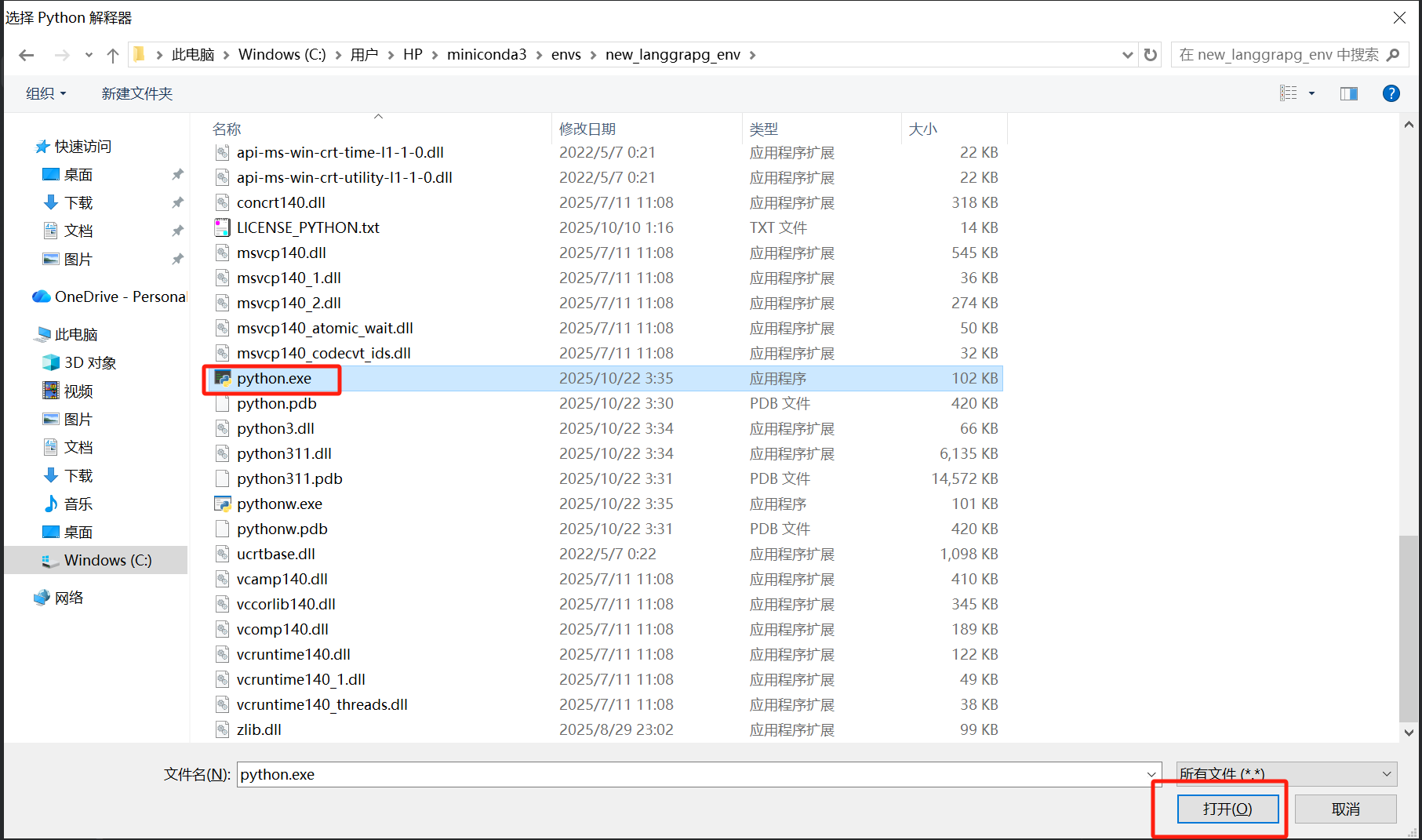This screenshot has height=840, width=1422.
Task: Select vccorlib140.dll file name
Action: click(286, 604)
